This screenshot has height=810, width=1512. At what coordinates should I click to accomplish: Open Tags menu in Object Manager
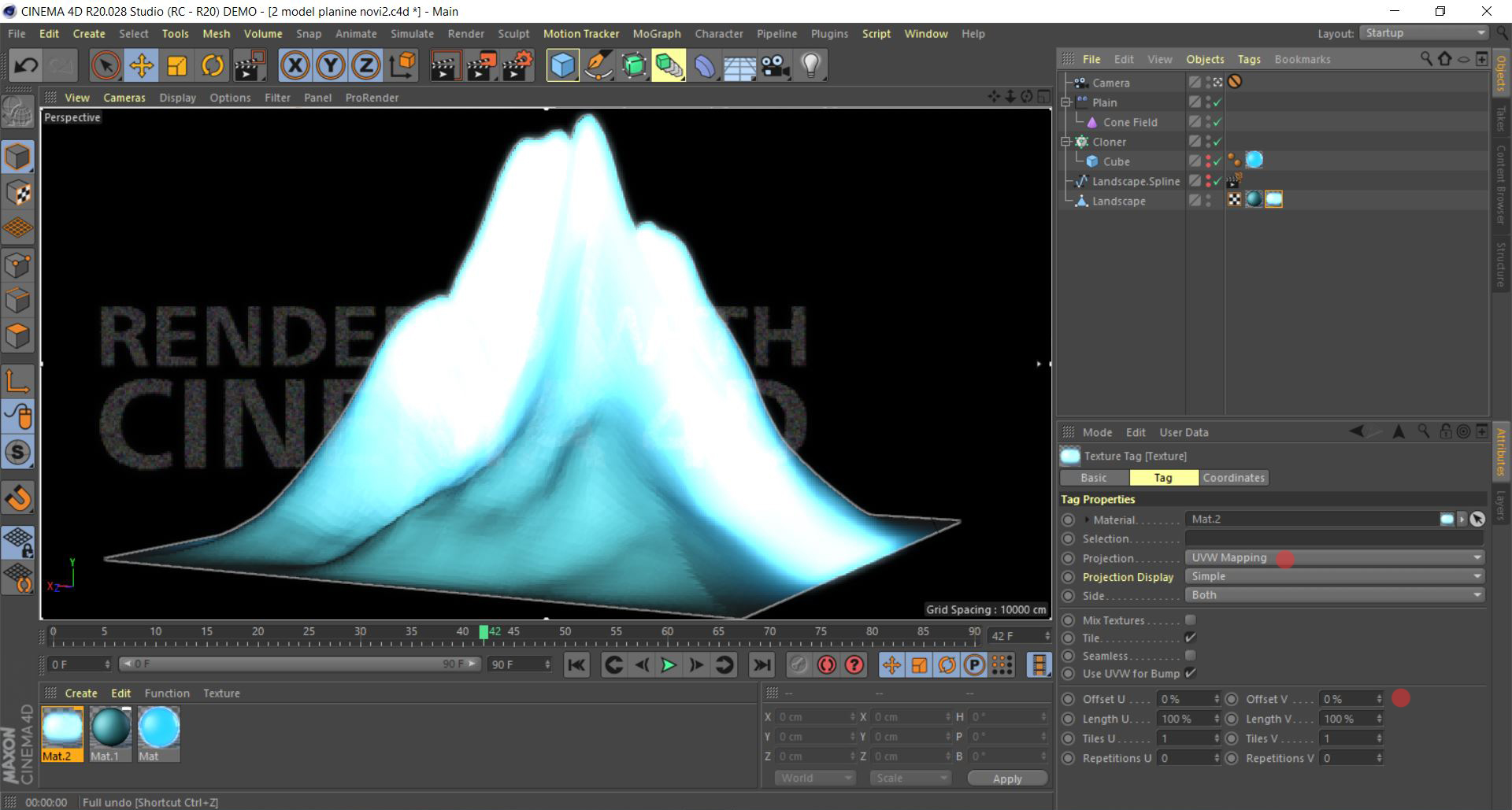click(1249, 59)
